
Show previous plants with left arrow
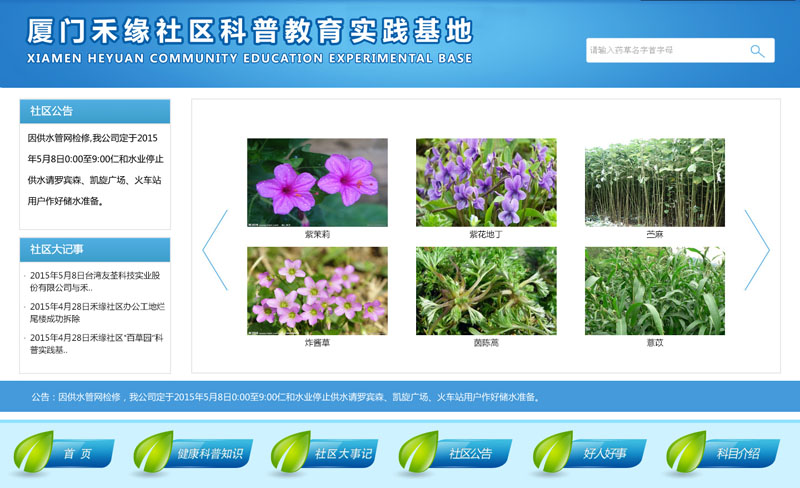[215, 250]
